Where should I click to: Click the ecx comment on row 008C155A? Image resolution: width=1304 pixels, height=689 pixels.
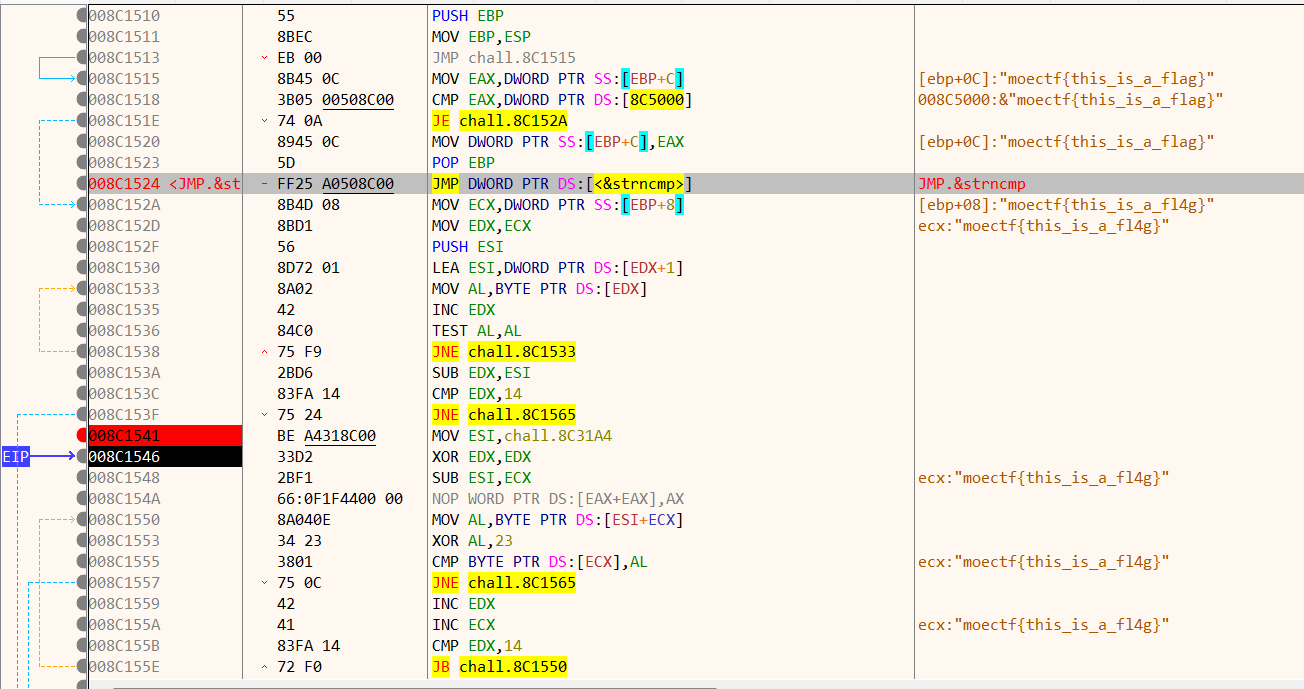click(1044, 625)
